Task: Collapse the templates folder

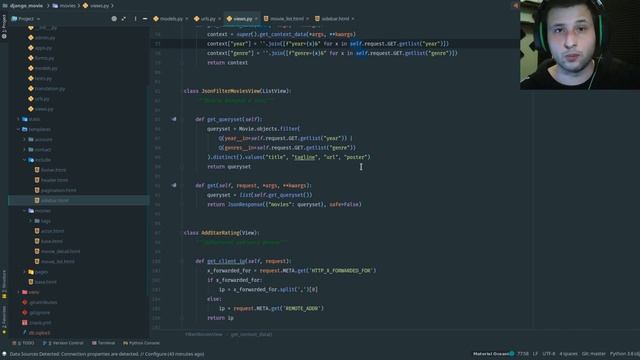Action: (x=18, y=129)
